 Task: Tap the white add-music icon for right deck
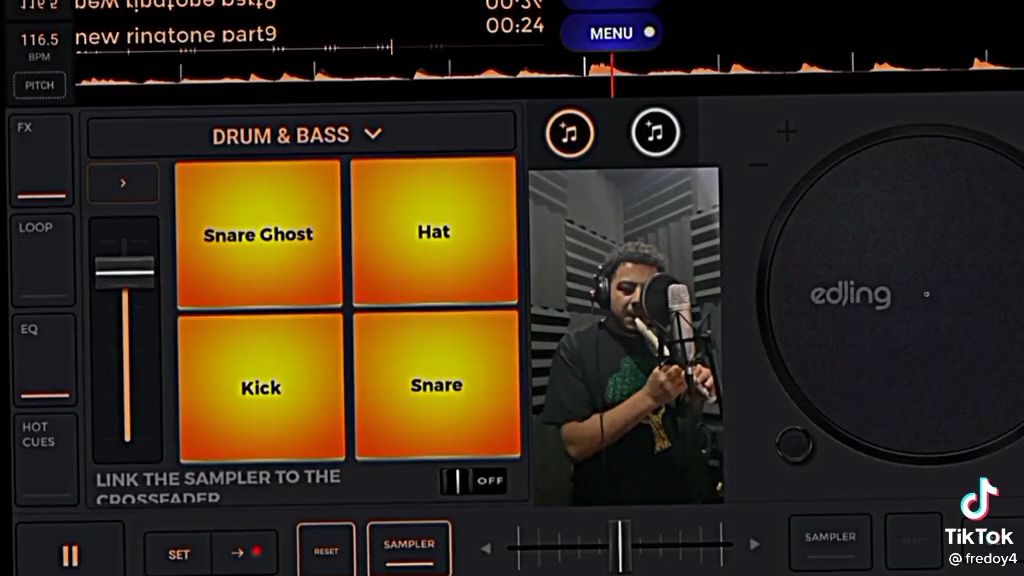click(x=655, y=132)
